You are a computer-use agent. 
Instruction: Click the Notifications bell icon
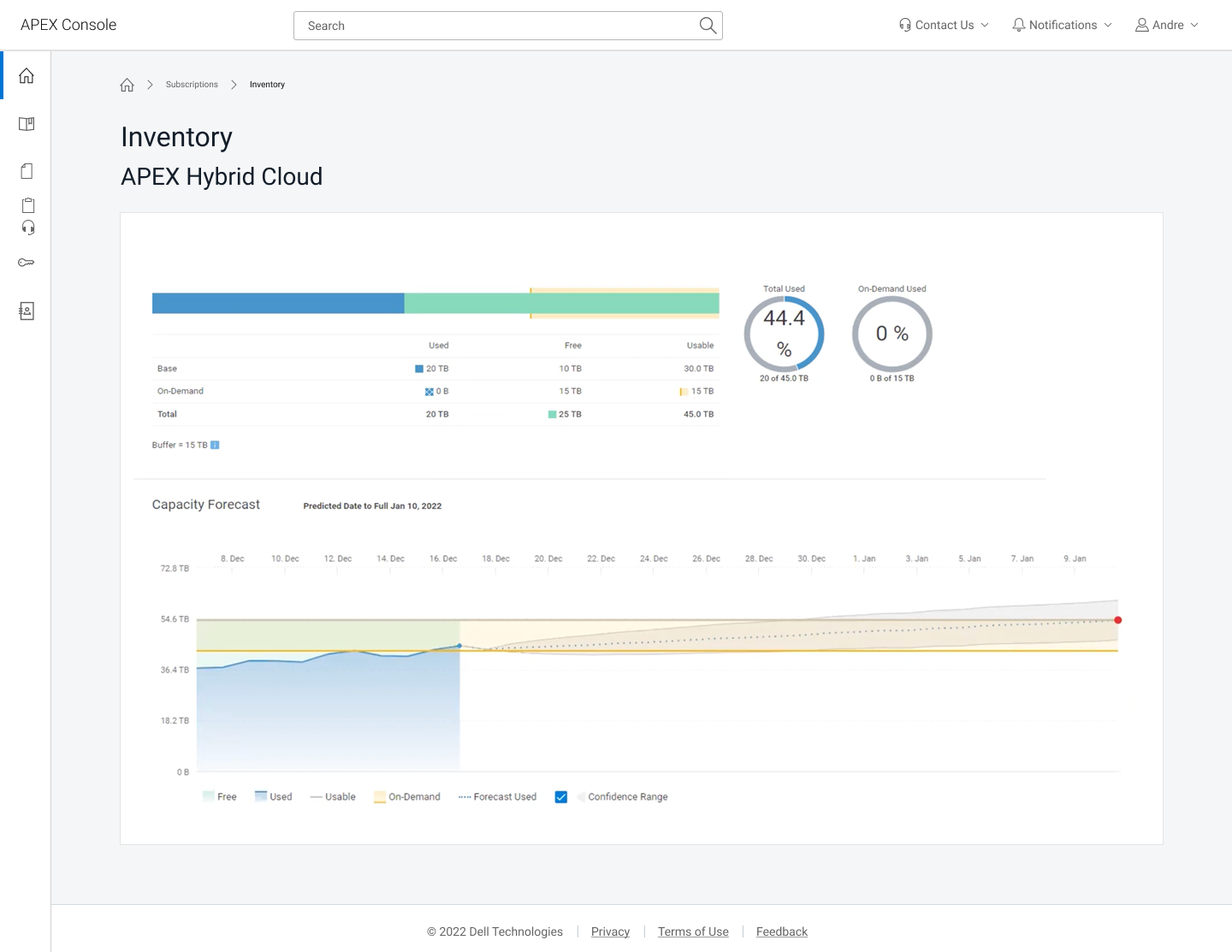(1019, 25)
